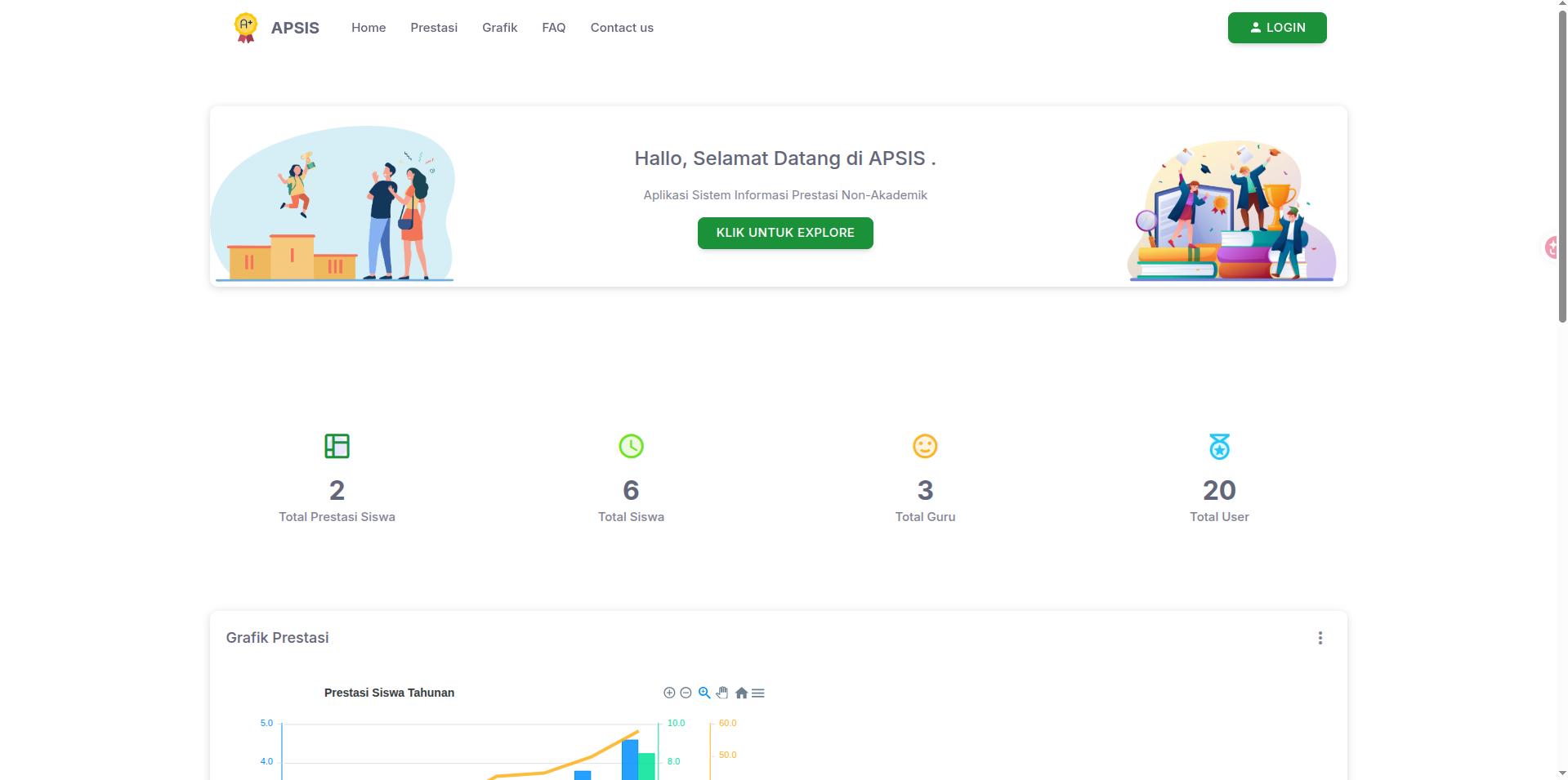Click the Total Prestasi Siswa table icon
The width and height of the screenshot is (1568, 780).
point(337,446)
